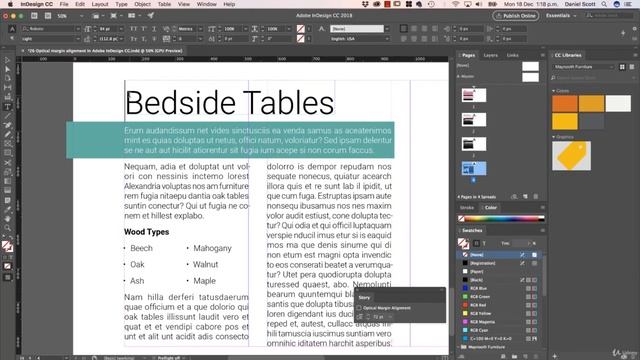
Task: Collapse the Graphics section in CC Libraries
Action: coord(554,137)
